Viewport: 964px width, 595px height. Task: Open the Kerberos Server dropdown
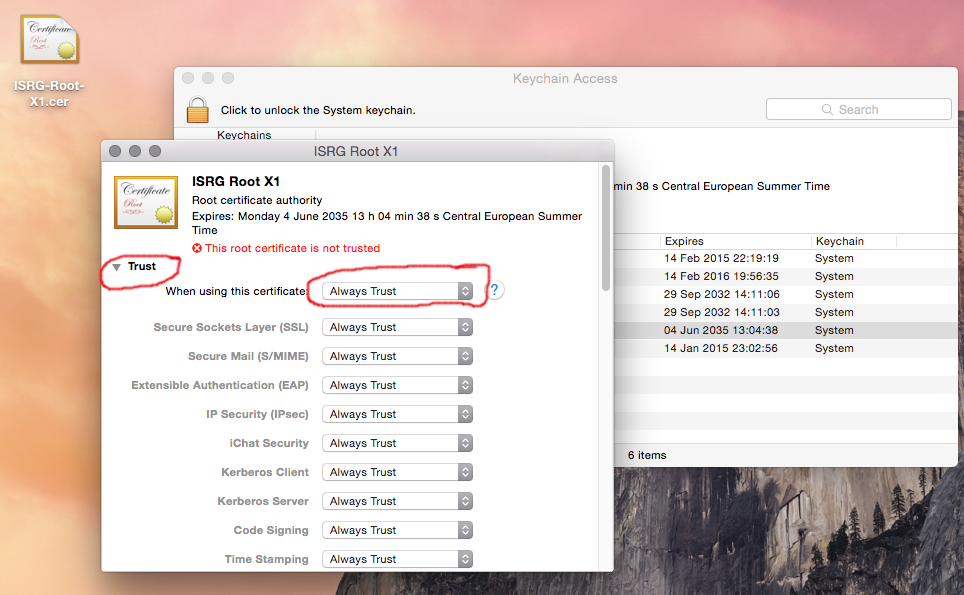click(397, 501)
